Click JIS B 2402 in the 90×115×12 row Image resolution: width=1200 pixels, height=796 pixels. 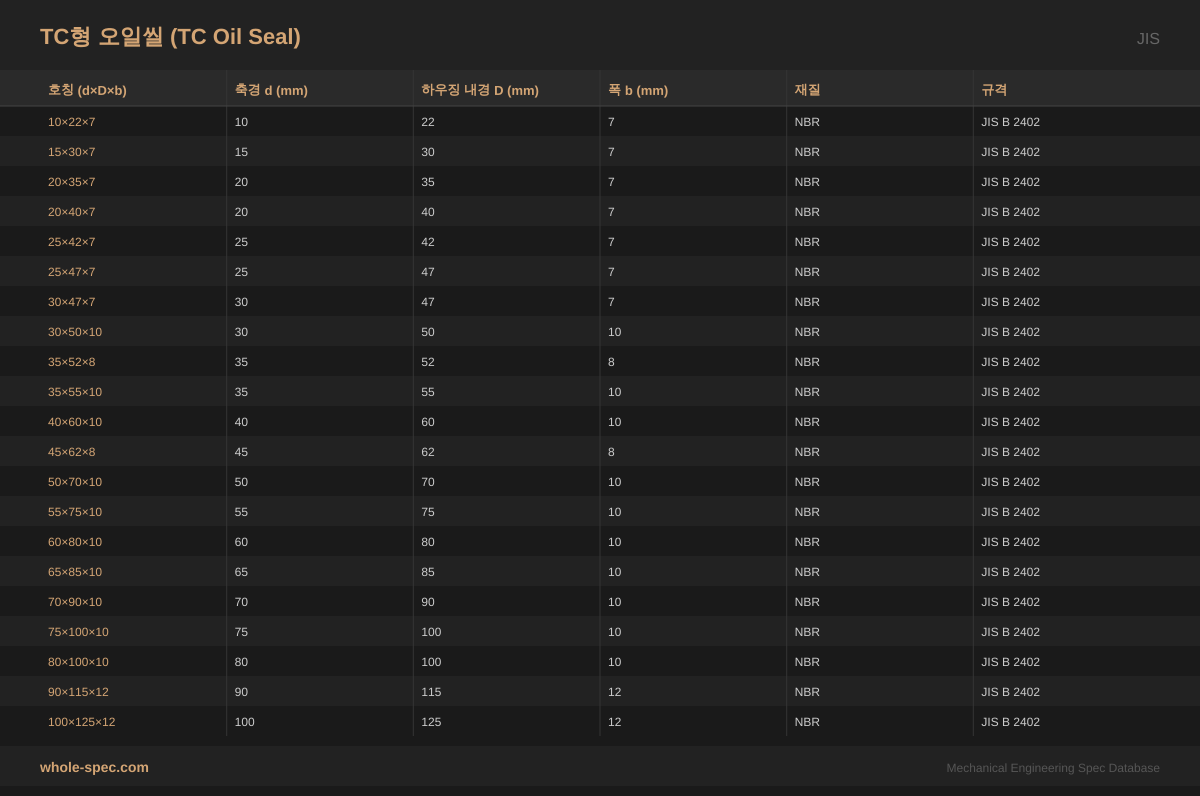pyautogui.click(x=1010, y=692)
